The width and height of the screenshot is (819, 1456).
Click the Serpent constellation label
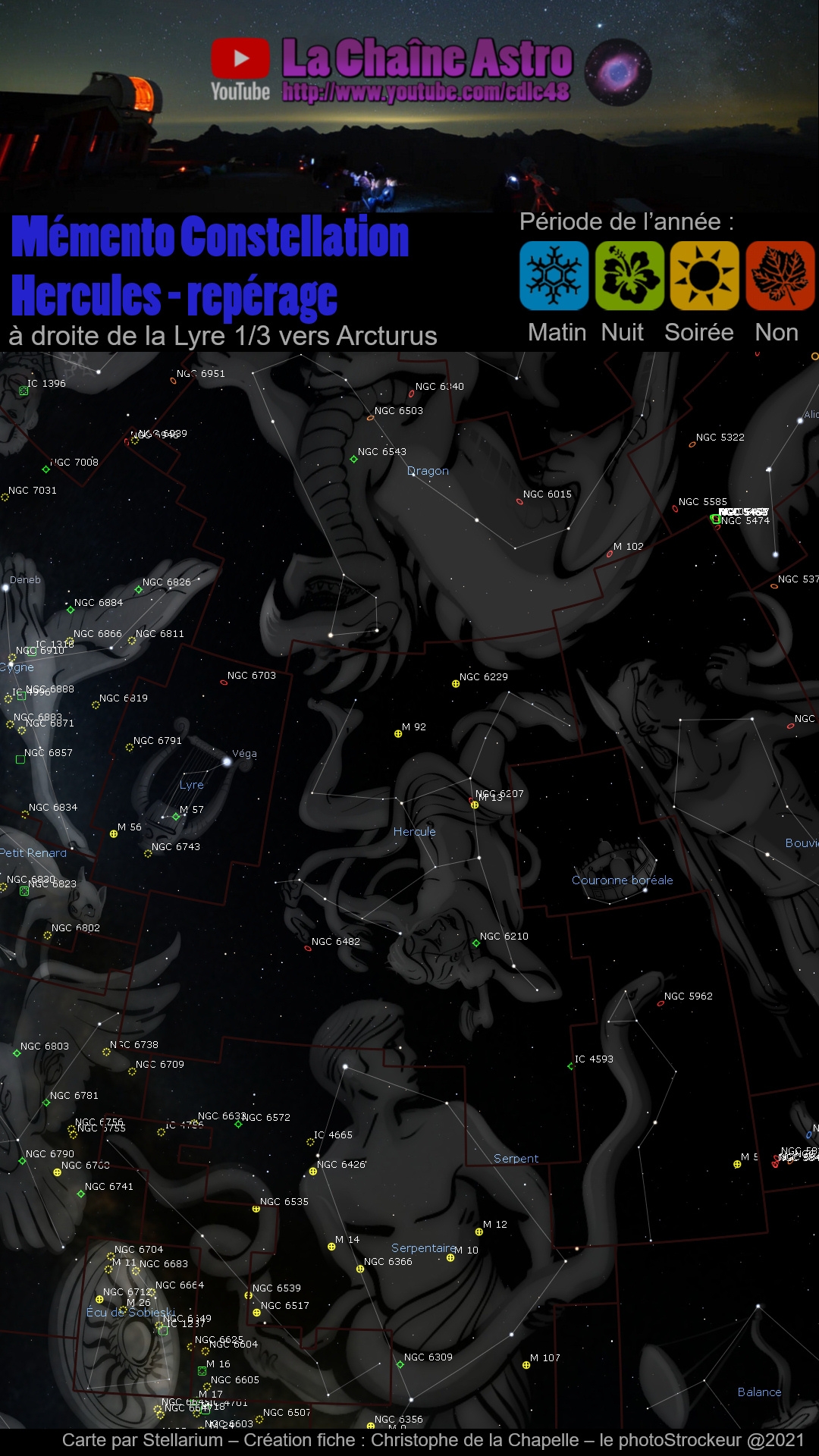click(x=516, y=1159)
